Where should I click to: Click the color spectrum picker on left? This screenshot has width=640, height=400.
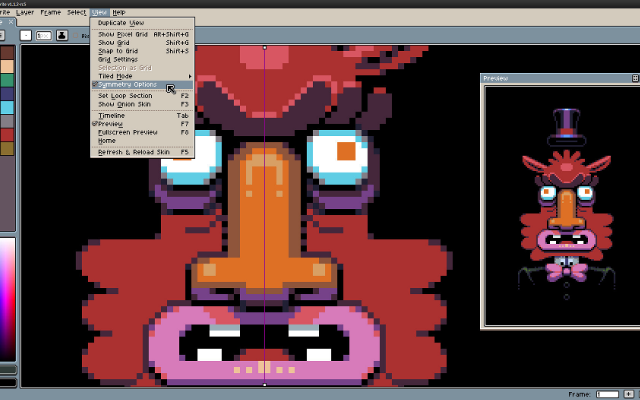pyautogui.click(x=7, y=299)
